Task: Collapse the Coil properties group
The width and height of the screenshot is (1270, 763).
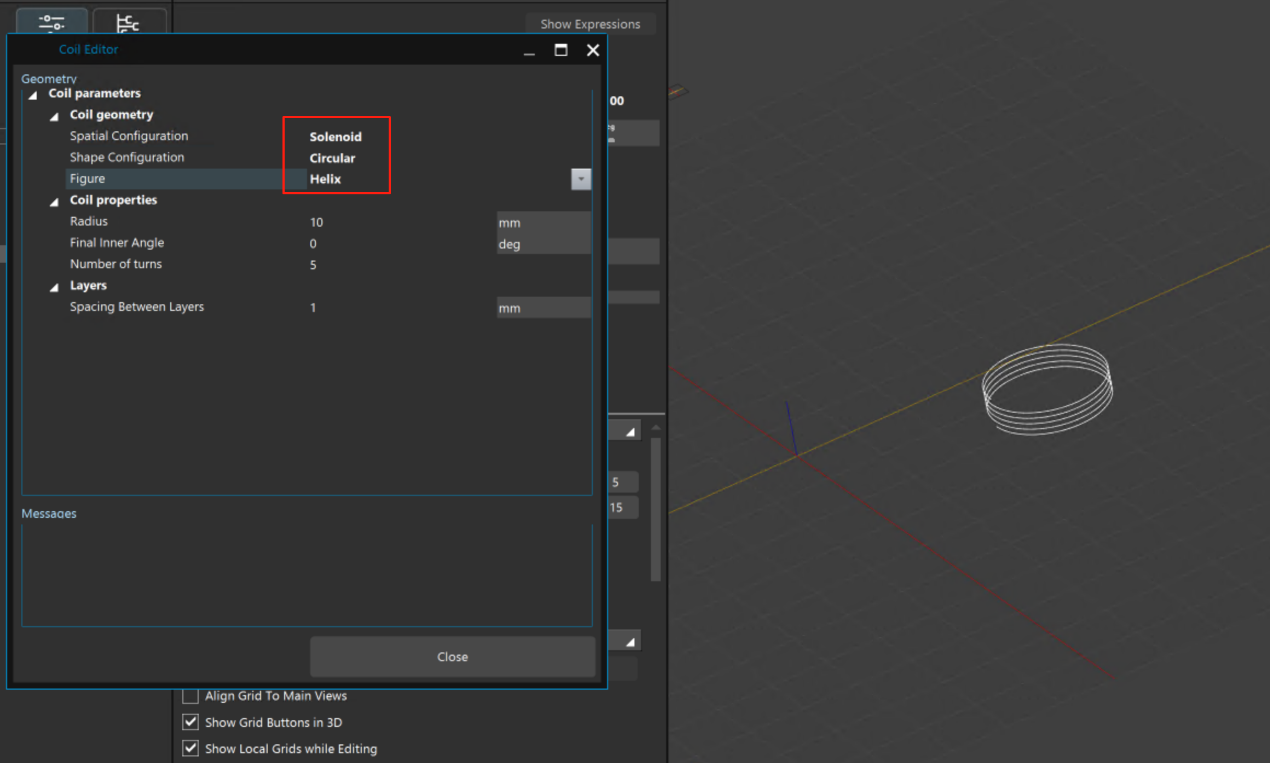Action: coord(54,202)
